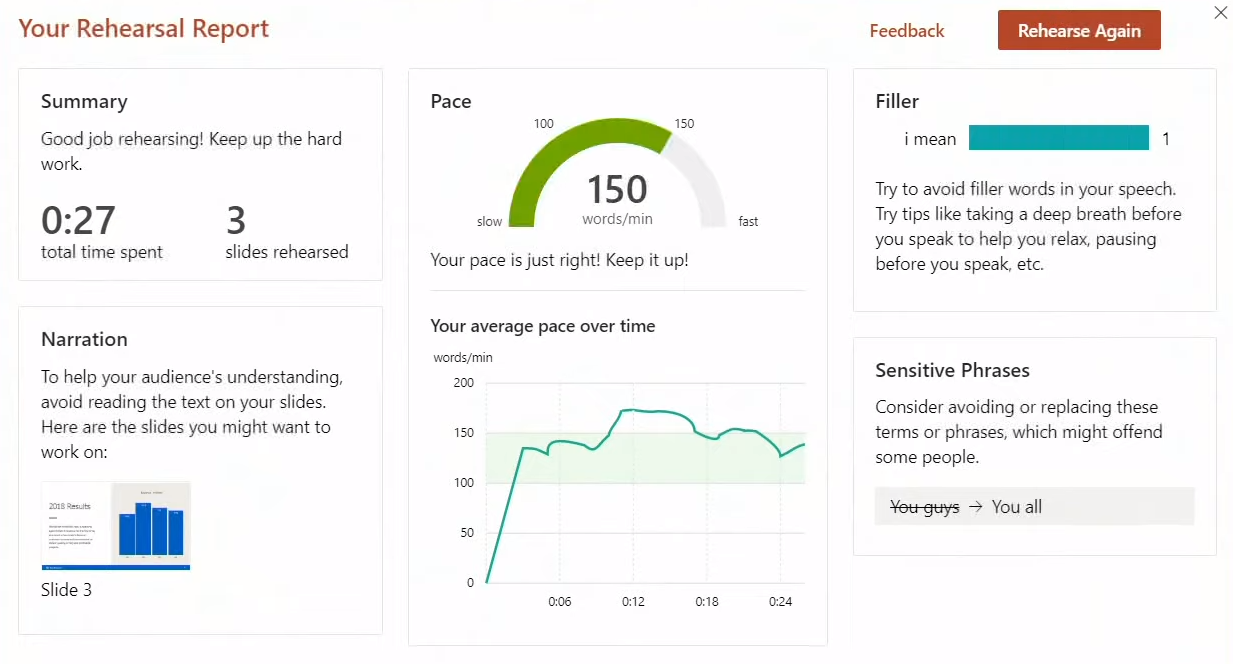Select the 'You guys → You all' suggestion
1233x664 pixels.
point(1033,507)
